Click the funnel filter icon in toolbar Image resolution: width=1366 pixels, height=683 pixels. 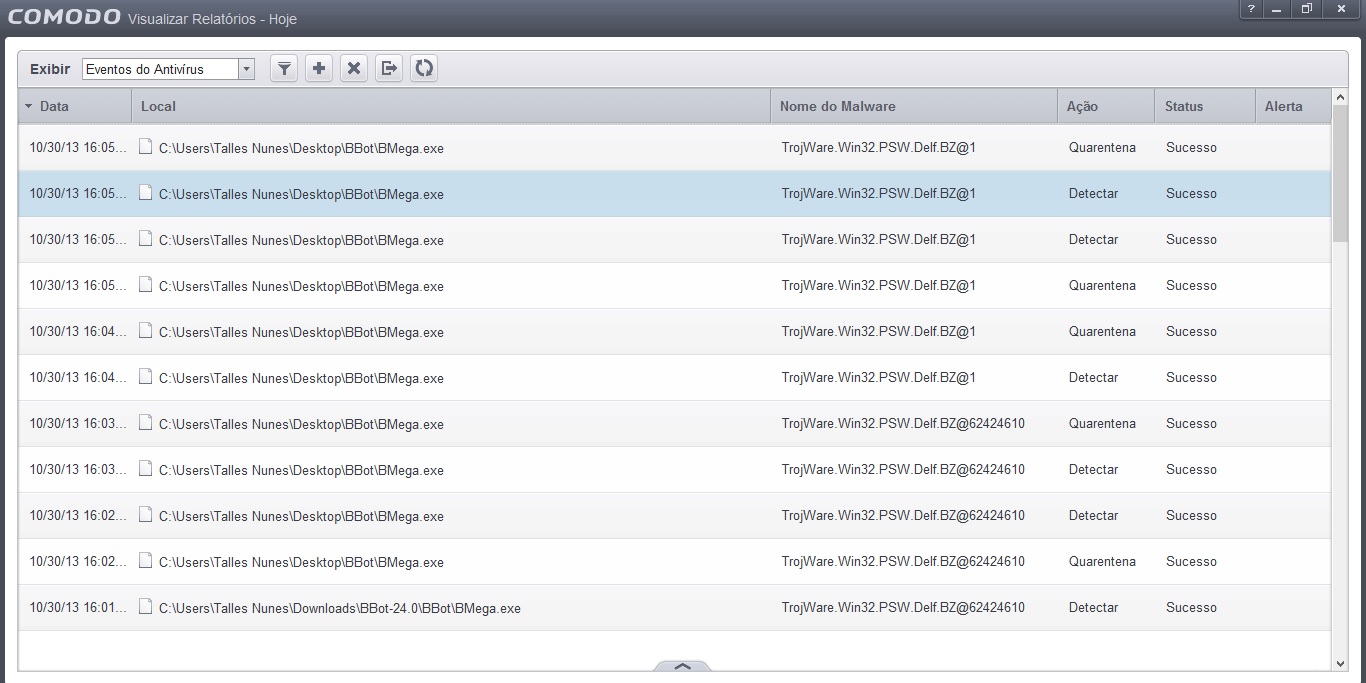click(x=285, y=69)
